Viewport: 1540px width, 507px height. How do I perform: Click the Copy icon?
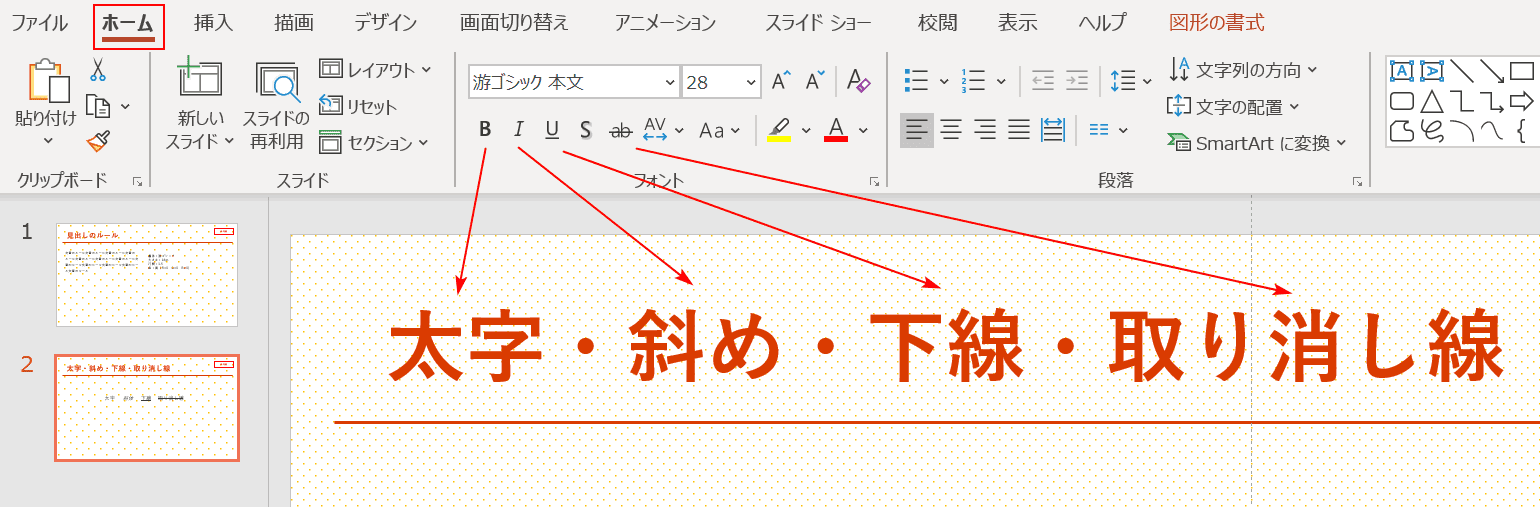tap(98, 105)
